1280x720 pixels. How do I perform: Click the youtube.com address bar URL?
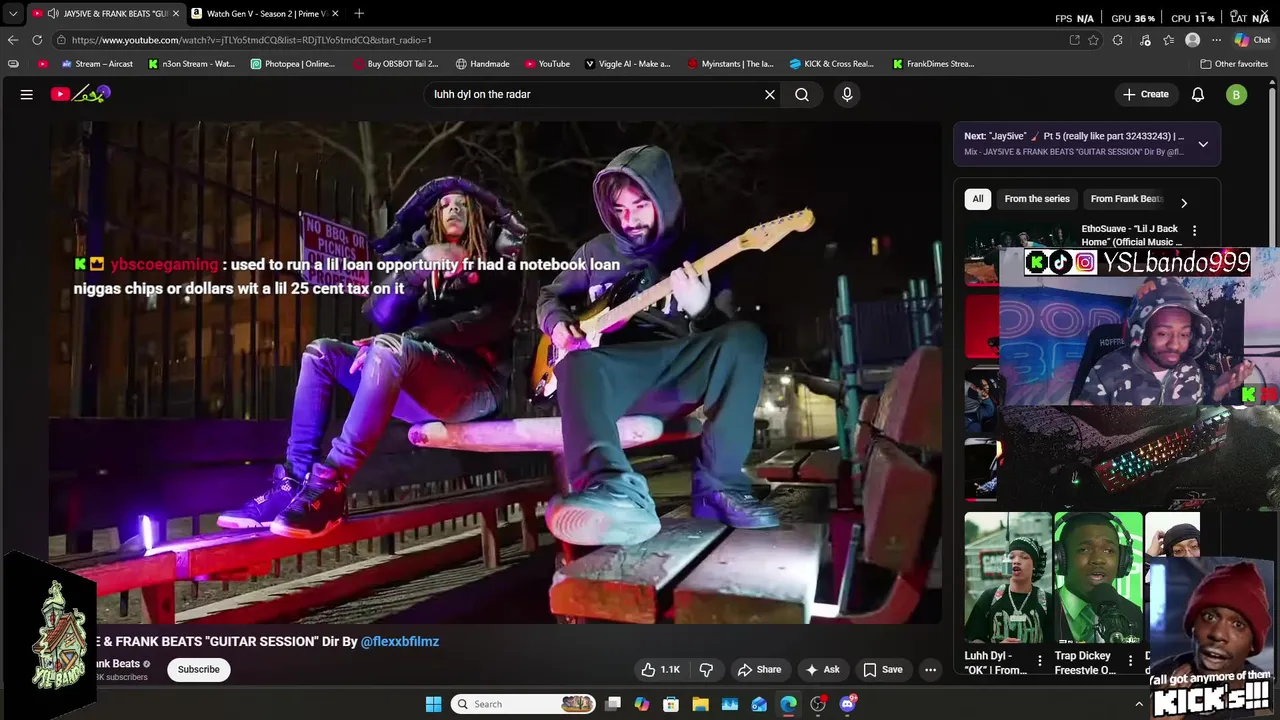252,40
